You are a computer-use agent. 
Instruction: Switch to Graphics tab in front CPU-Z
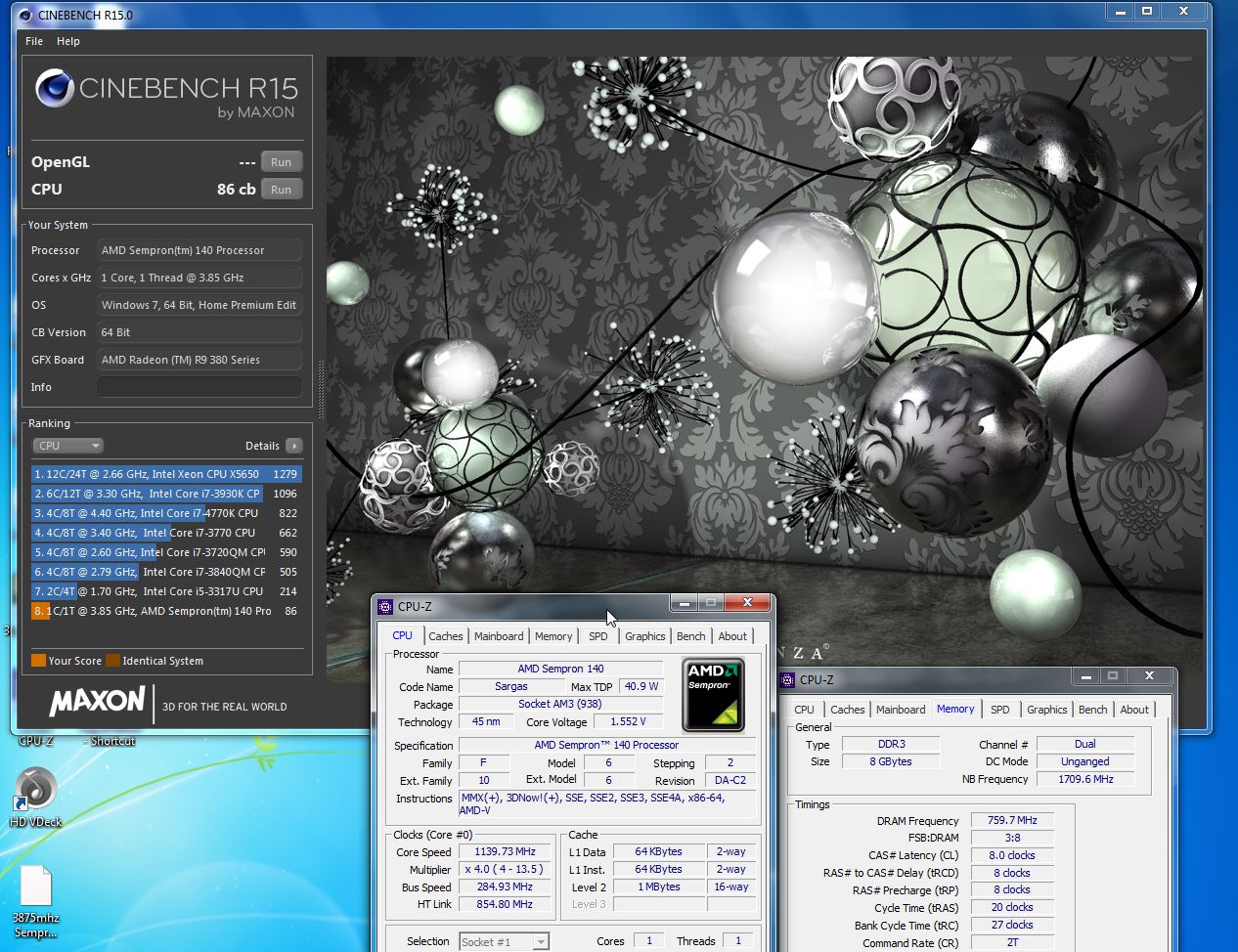pyautogui.click(x=645, y=636)
